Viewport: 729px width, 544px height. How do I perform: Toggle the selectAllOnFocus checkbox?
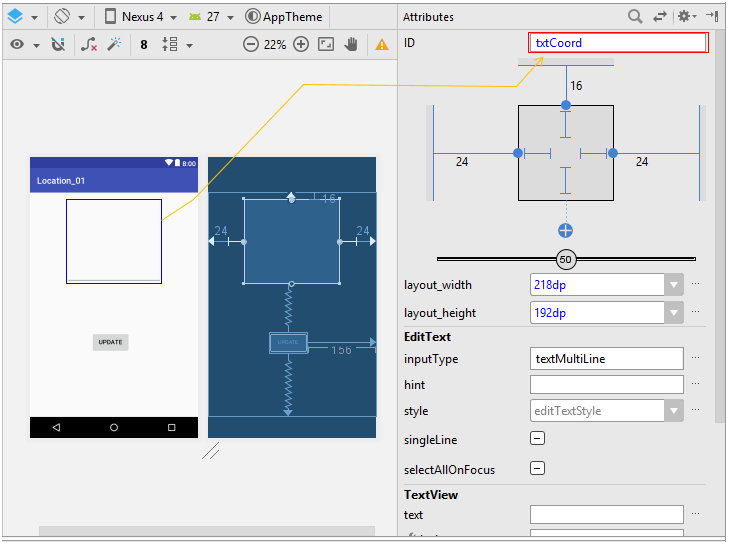pyautogui.click(x=537, y=468)
